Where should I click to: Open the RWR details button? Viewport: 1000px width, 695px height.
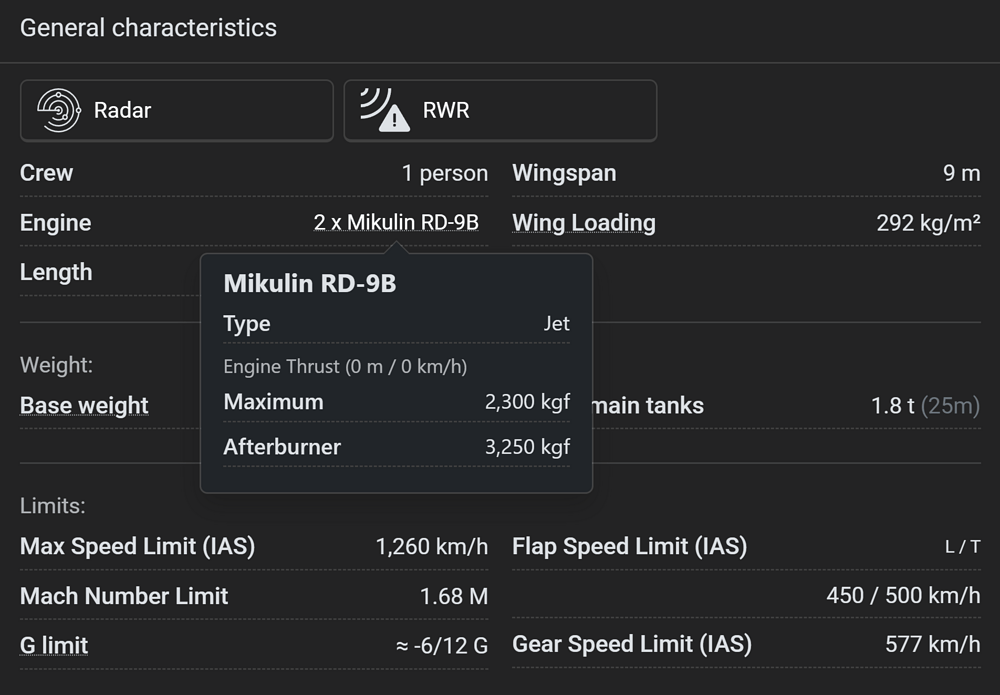(500, 110)
